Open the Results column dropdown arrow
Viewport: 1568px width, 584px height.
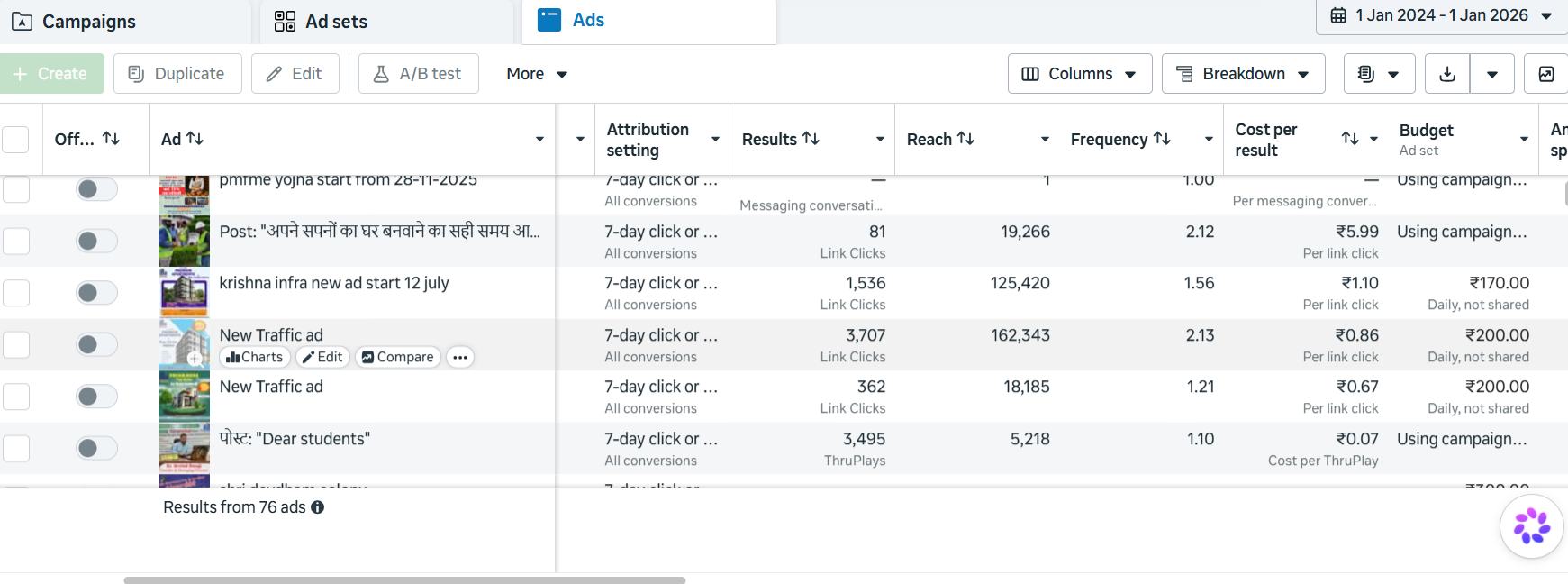click(x=880, y=139)
